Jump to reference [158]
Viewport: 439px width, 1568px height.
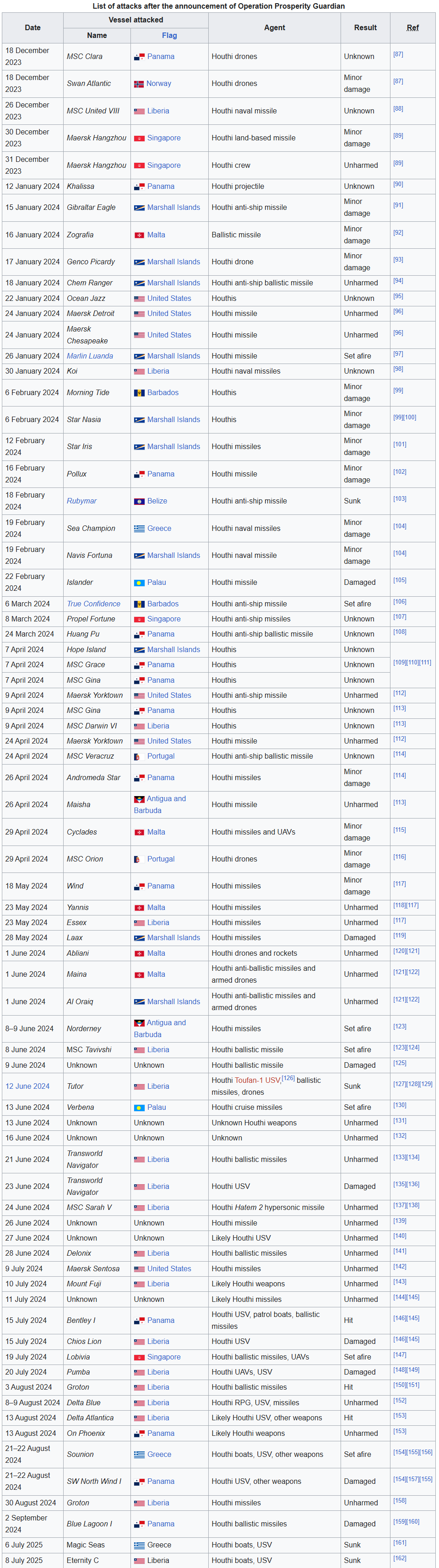point(399,1500)
